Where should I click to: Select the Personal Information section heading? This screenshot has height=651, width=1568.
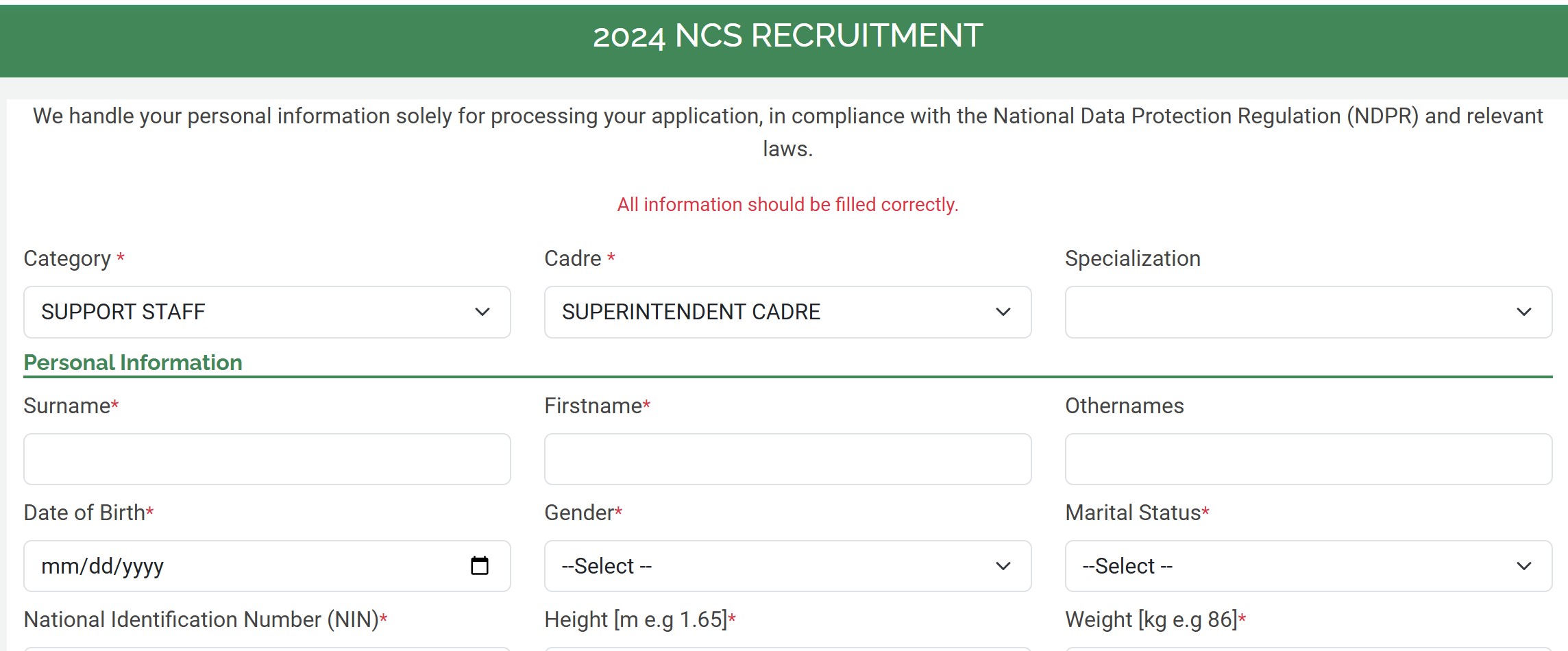click(132, 363)
